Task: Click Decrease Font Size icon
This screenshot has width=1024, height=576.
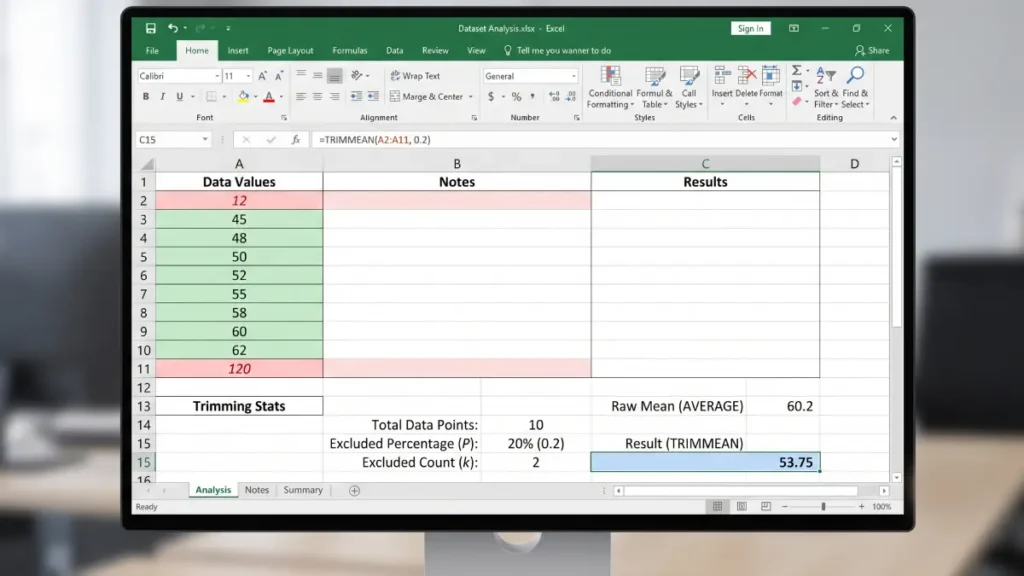Action: coord(280,76)
